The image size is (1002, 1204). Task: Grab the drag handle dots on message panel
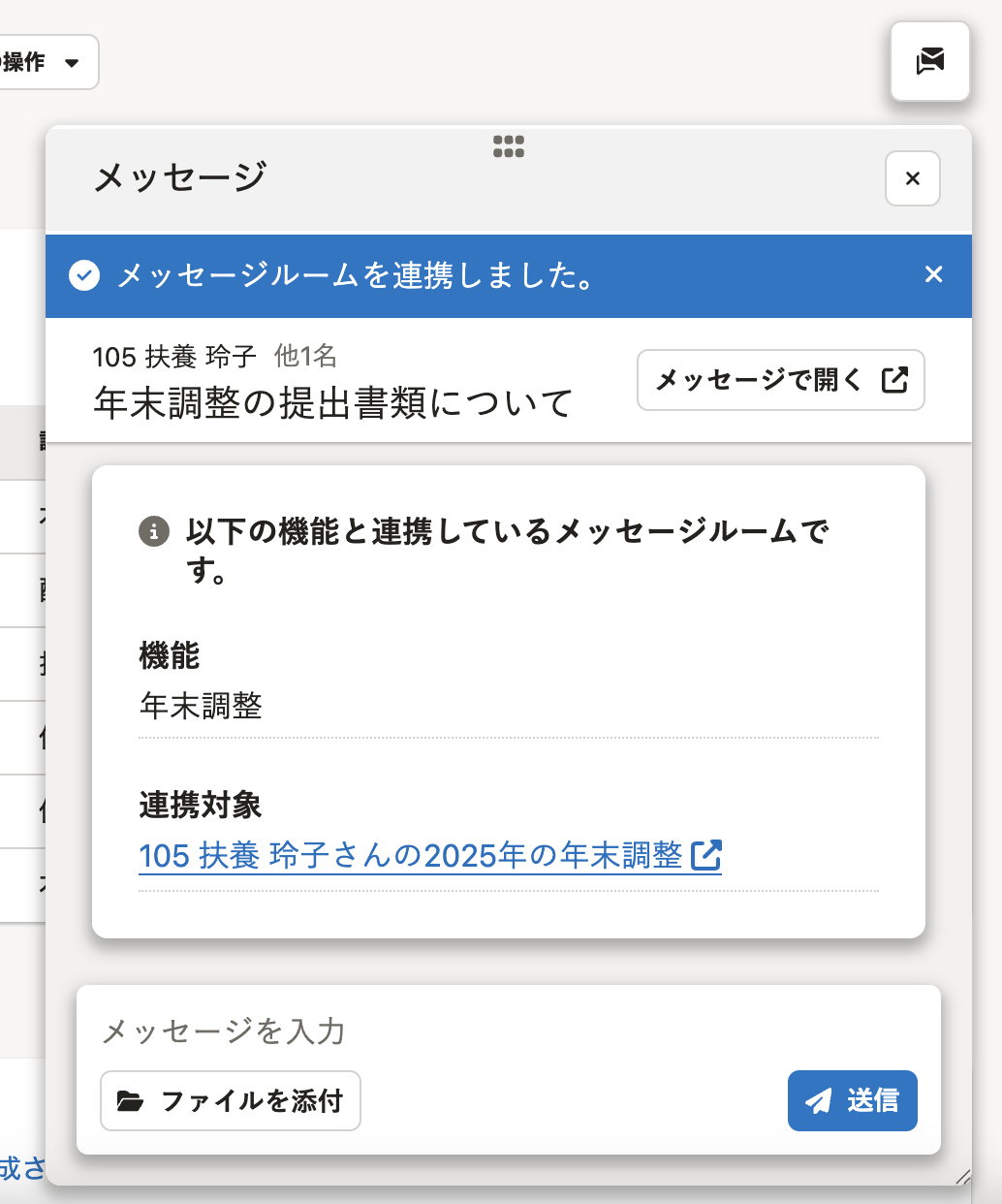pyautogui.click(x=508, y=146)
